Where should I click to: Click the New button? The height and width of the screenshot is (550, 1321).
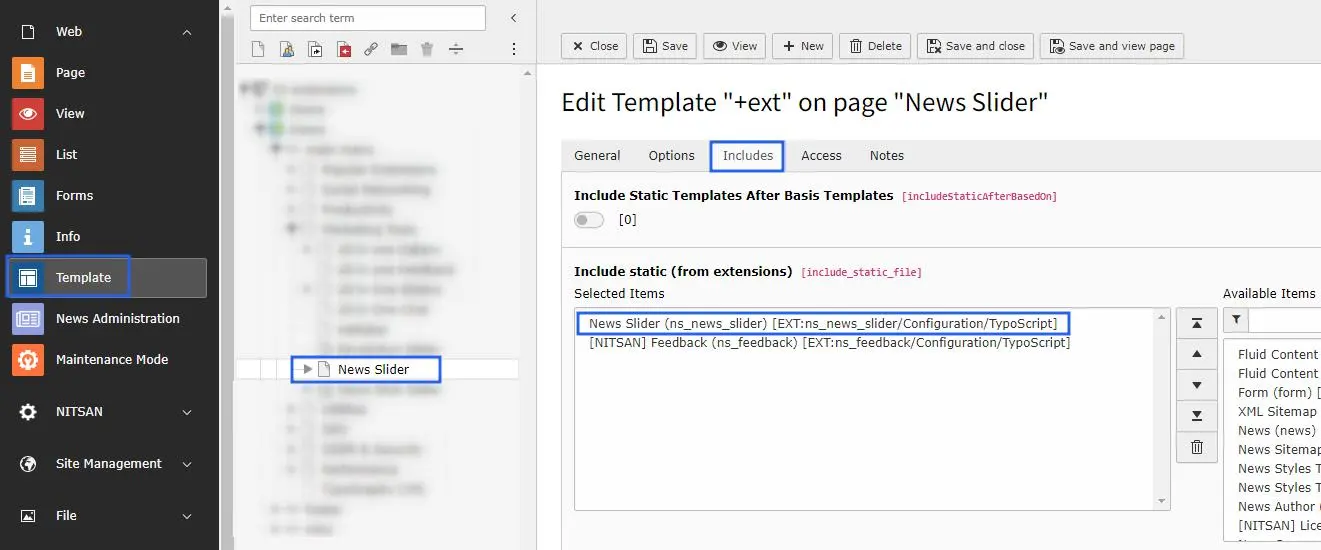(x=803, y=46)
